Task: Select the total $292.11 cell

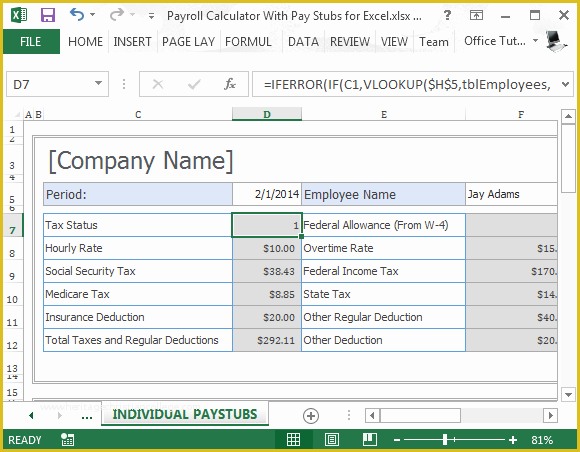Action: tap(267, 340)
